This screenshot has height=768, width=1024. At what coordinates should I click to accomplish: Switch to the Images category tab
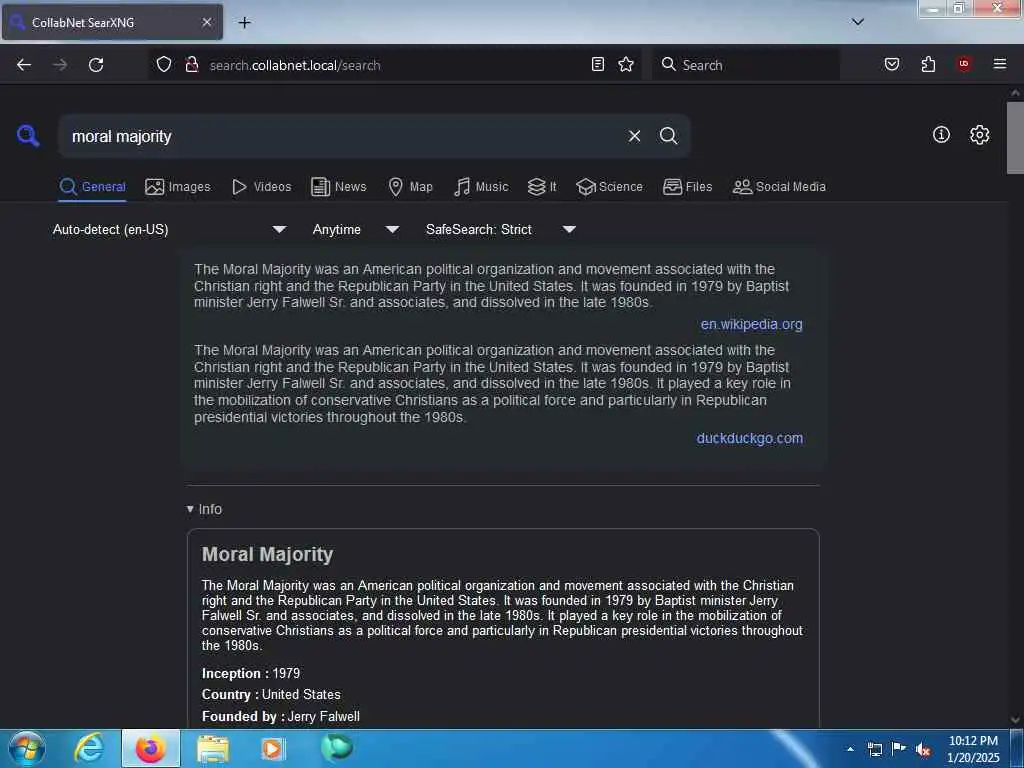[x=178, y=187]
